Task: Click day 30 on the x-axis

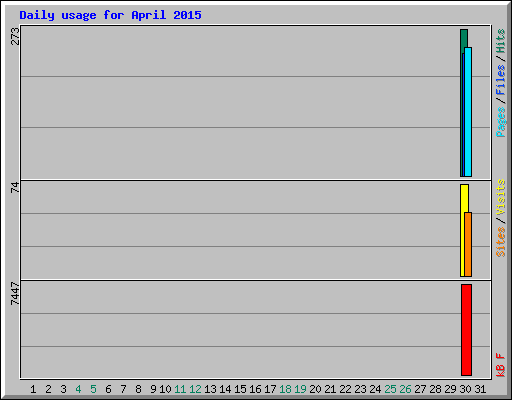Action: coord(465,389)
